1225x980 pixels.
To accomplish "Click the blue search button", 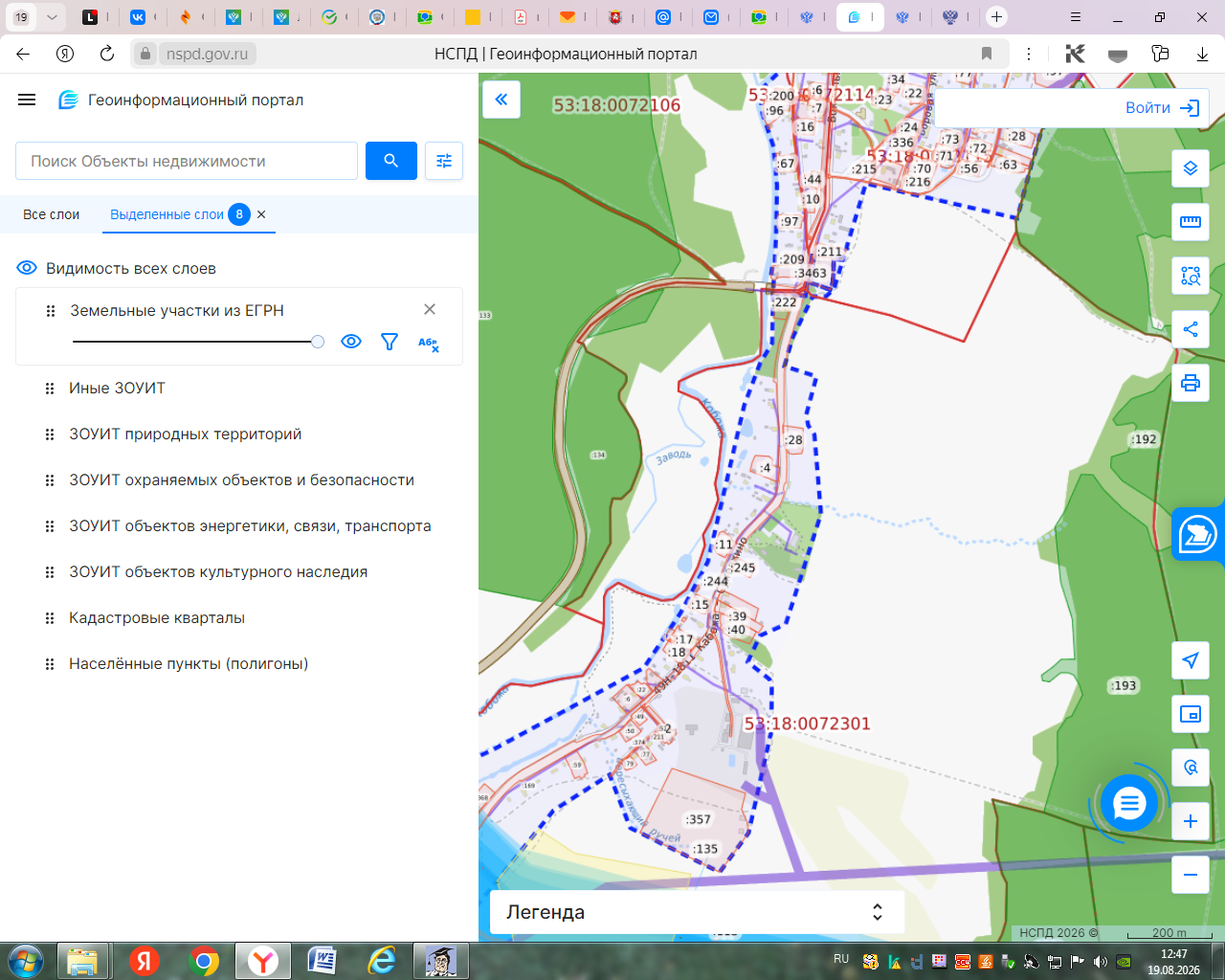I will point(391,161).
